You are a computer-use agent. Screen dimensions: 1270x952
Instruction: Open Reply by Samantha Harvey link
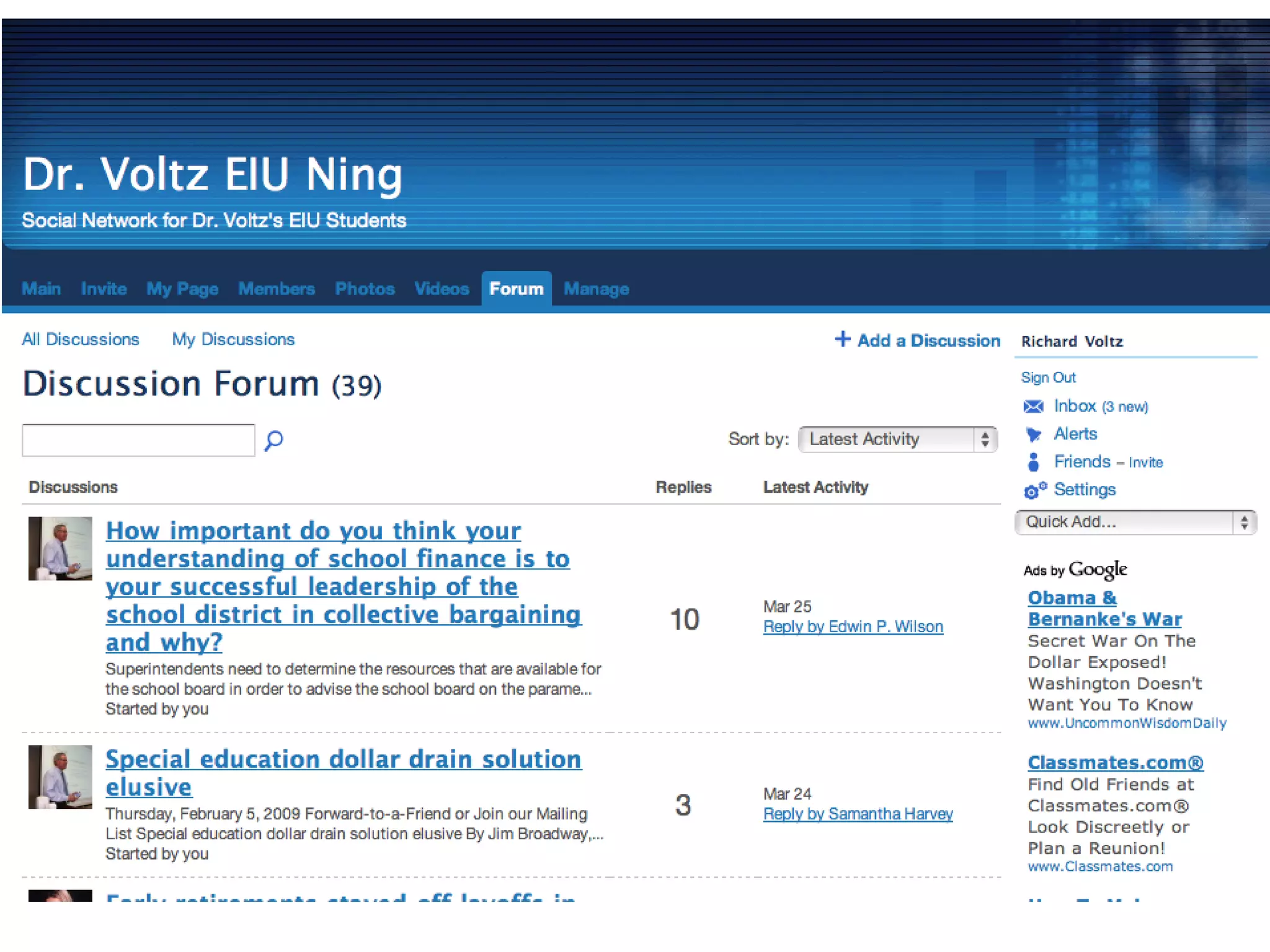coord(858,814)
